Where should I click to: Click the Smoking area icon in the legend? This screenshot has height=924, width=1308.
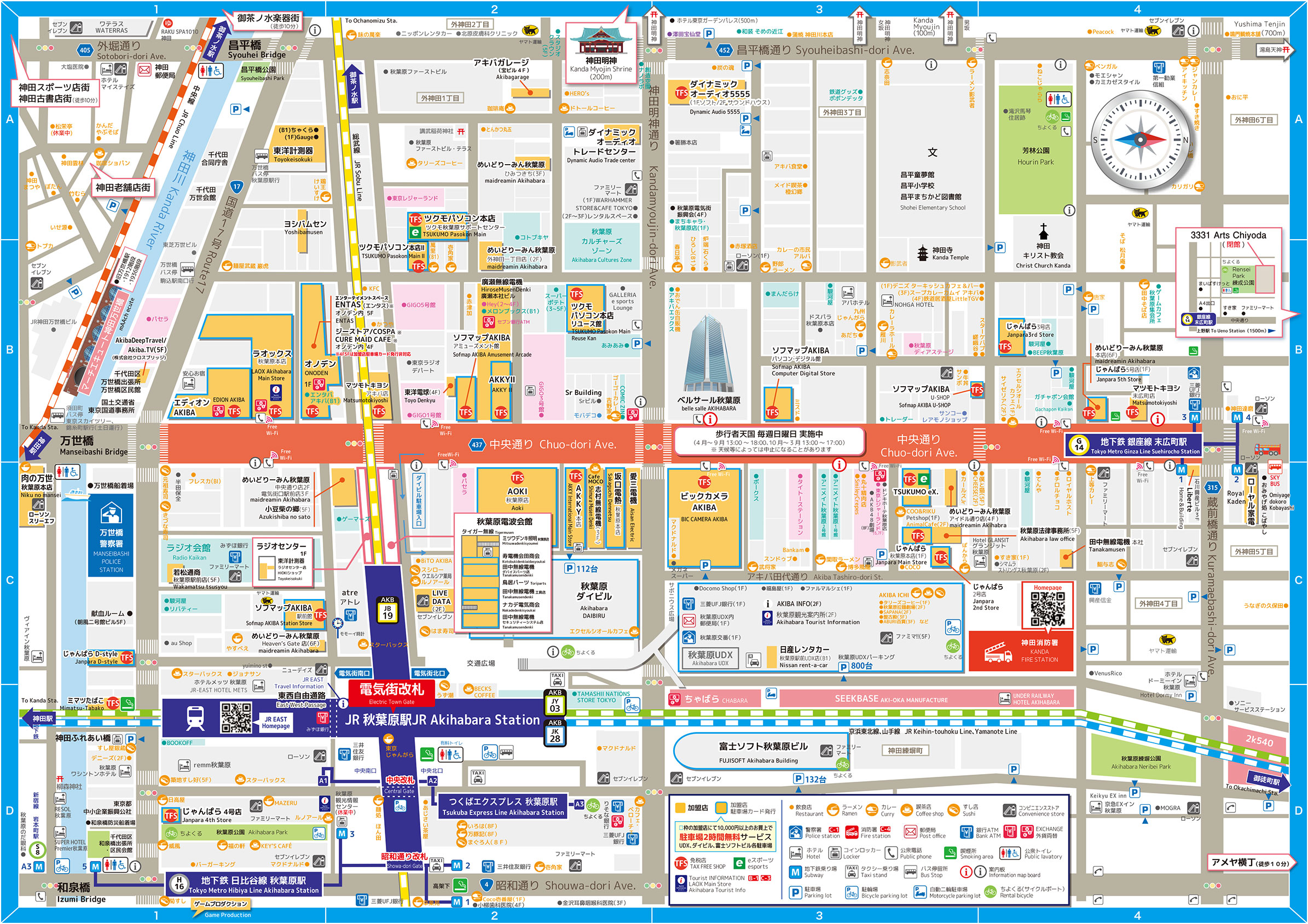point(950,853)
